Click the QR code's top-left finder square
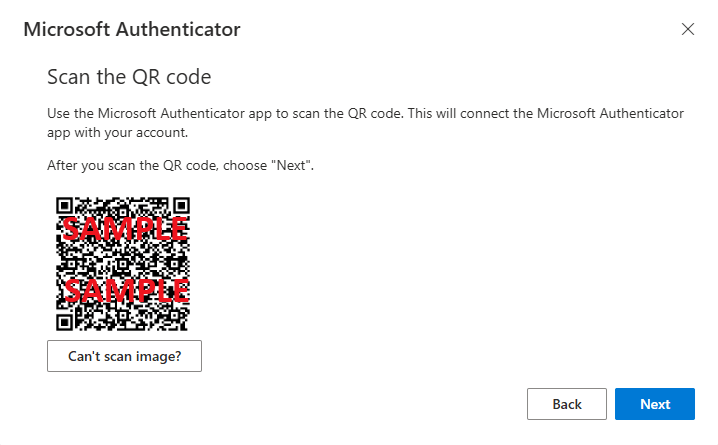This screenshot has height=445, width=718. click(65, 205)
